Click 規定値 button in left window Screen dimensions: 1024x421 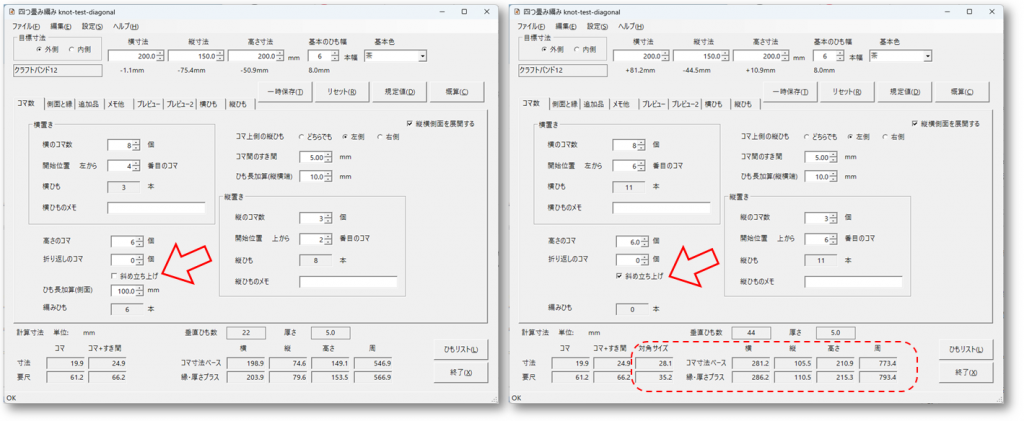tap(400, 91)
